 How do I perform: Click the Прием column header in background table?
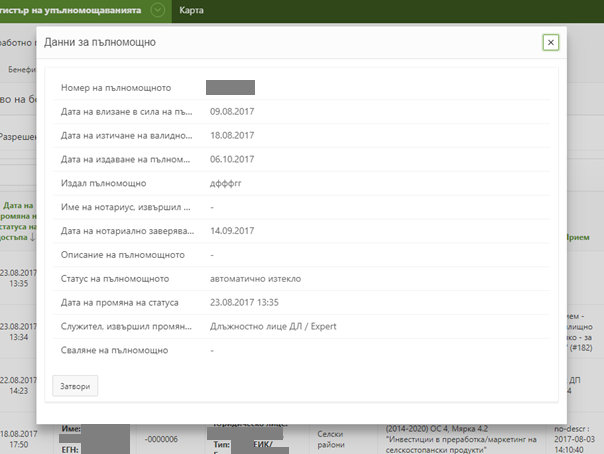[x=578, y=237]
